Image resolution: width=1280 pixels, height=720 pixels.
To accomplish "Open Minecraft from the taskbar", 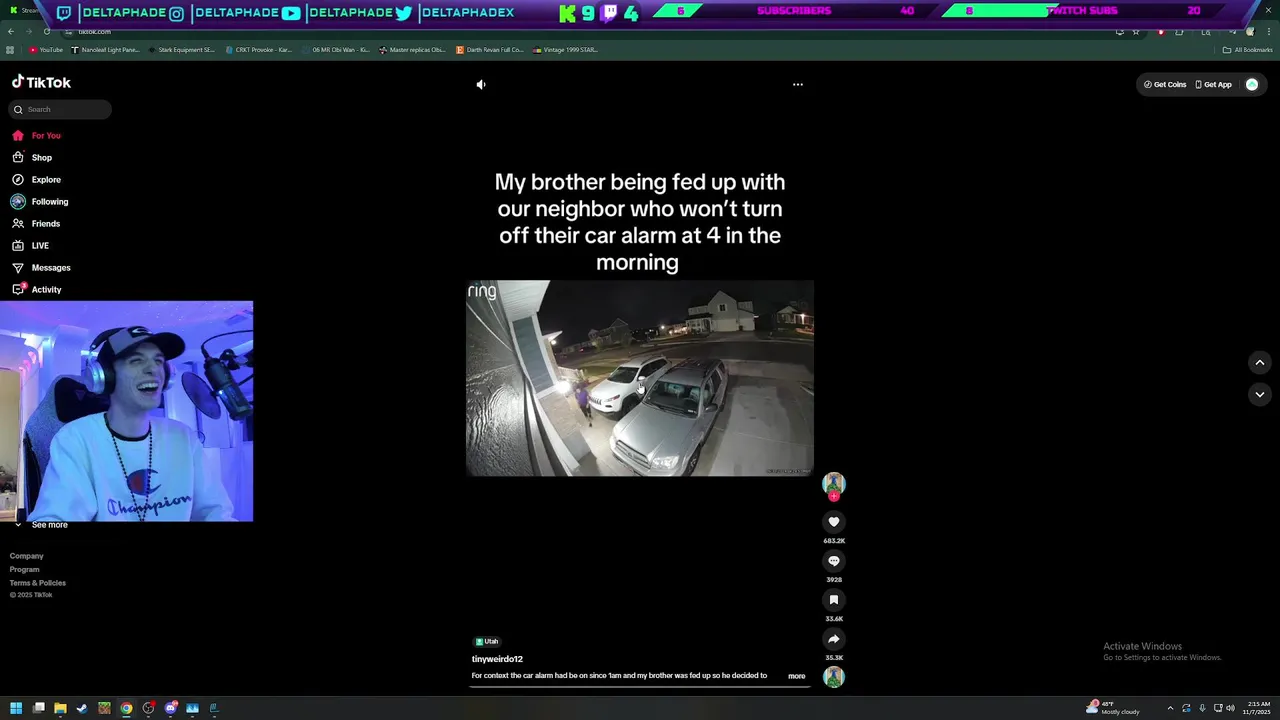I will (104, 708).
